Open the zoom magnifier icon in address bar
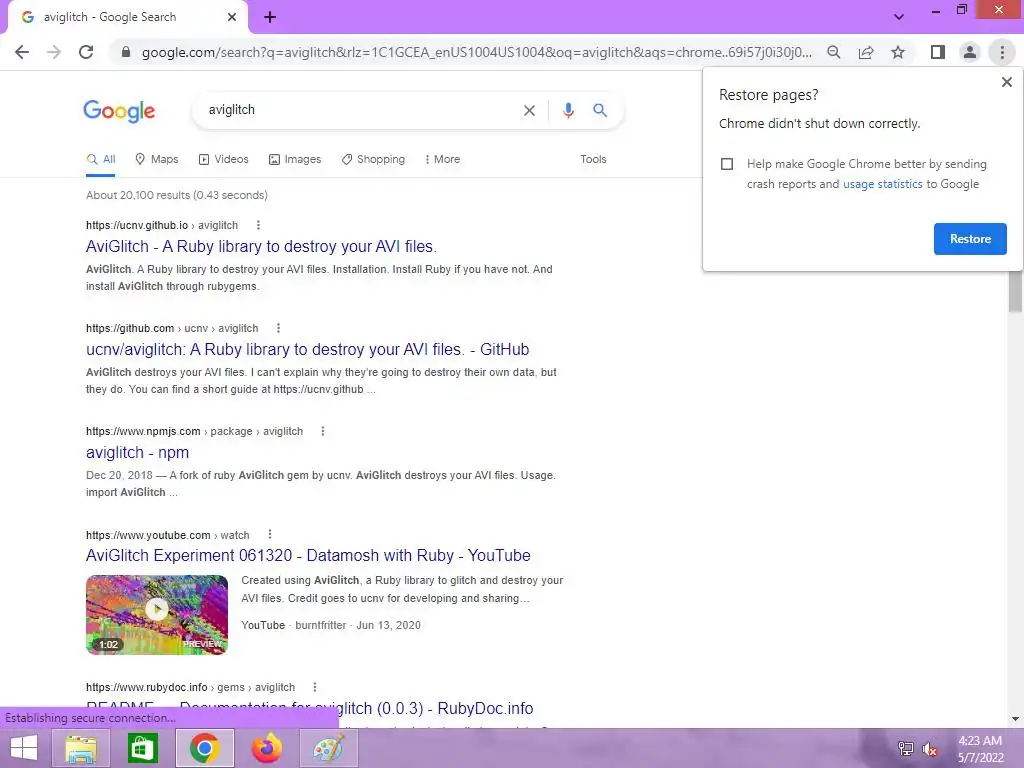Image resolution: width=1024 pixels, height=768 pixels. pyautogui.click(x=833, y=52)
